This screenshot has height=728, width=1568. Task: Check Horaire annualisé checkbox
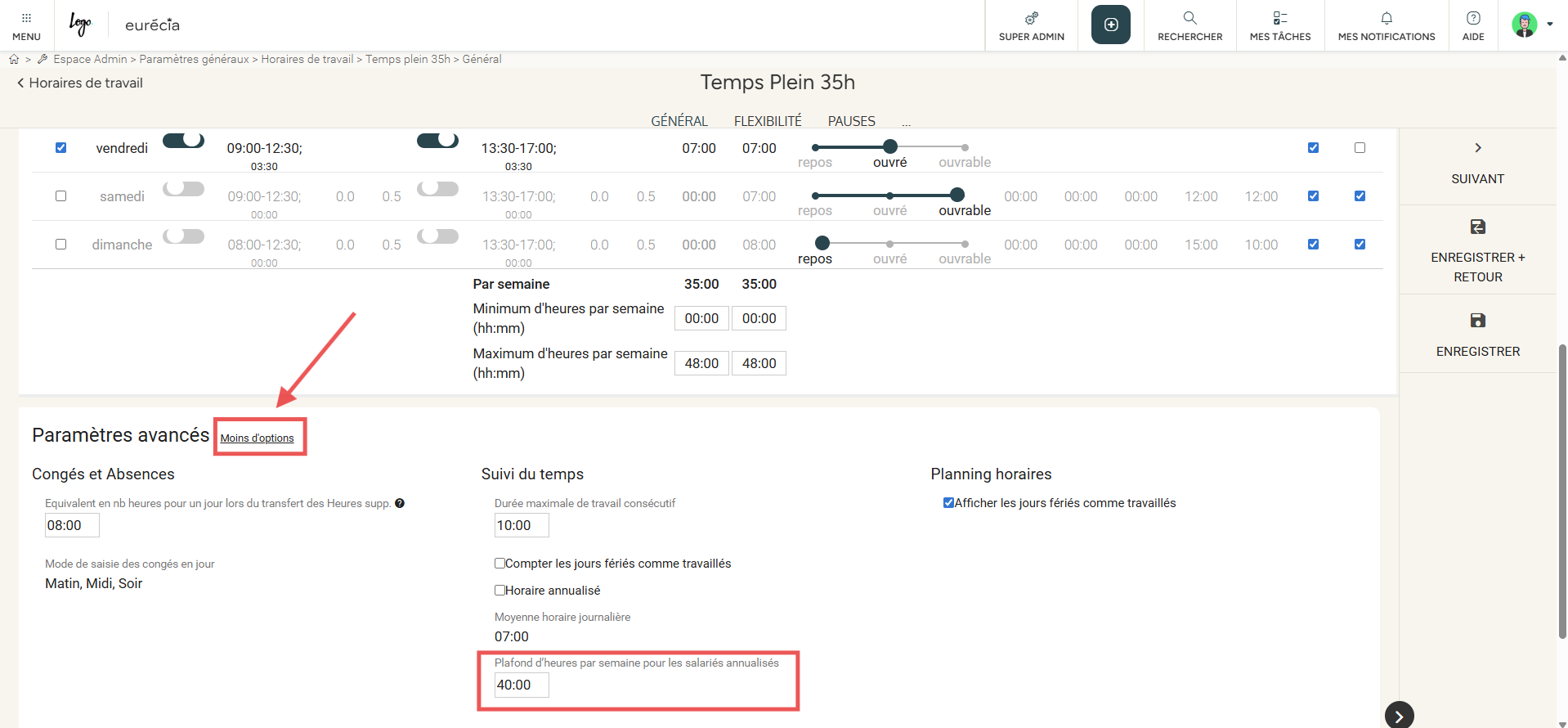tap(500, 590)
